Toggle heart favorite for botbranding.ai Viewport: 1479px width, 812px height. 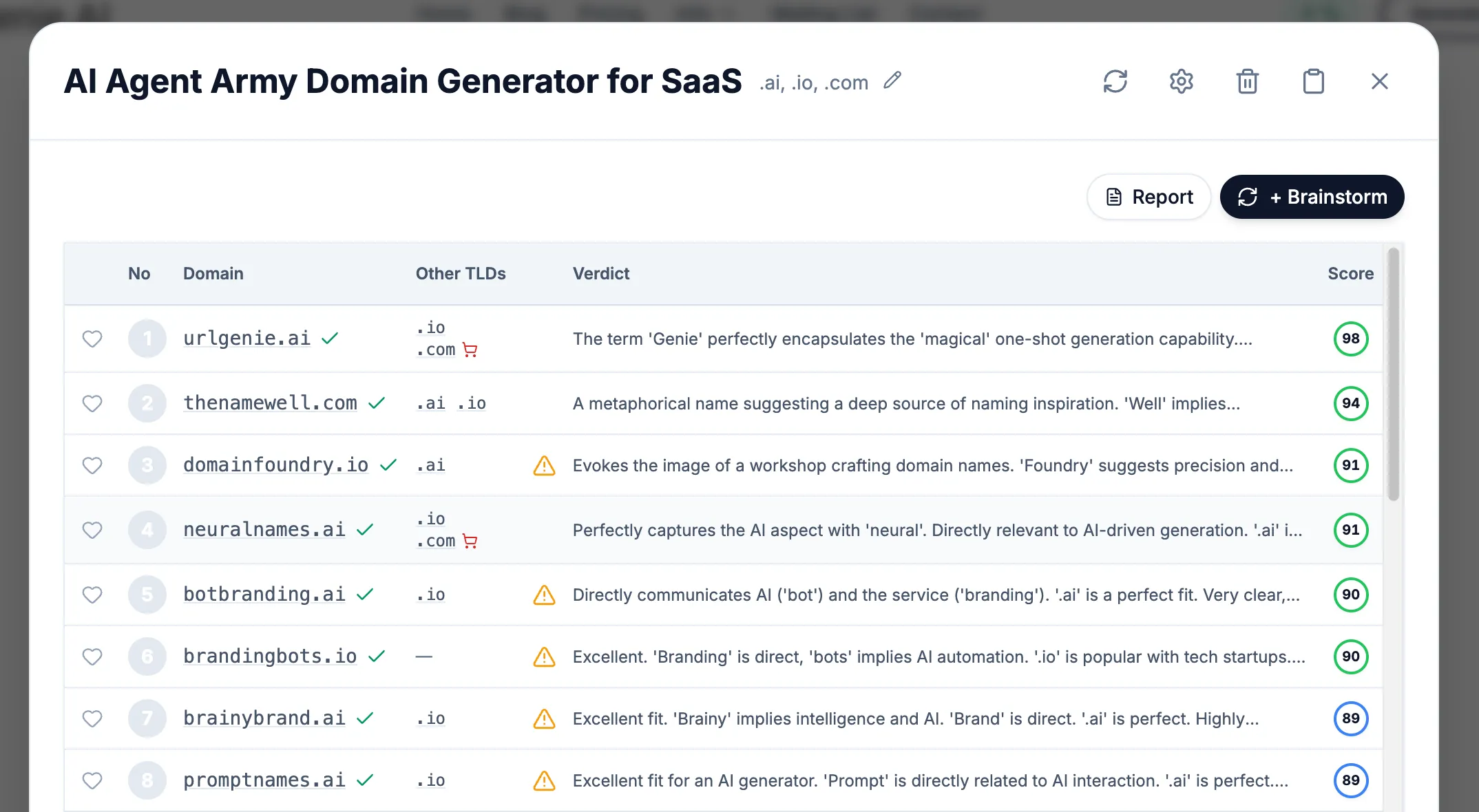pos(92,595)
